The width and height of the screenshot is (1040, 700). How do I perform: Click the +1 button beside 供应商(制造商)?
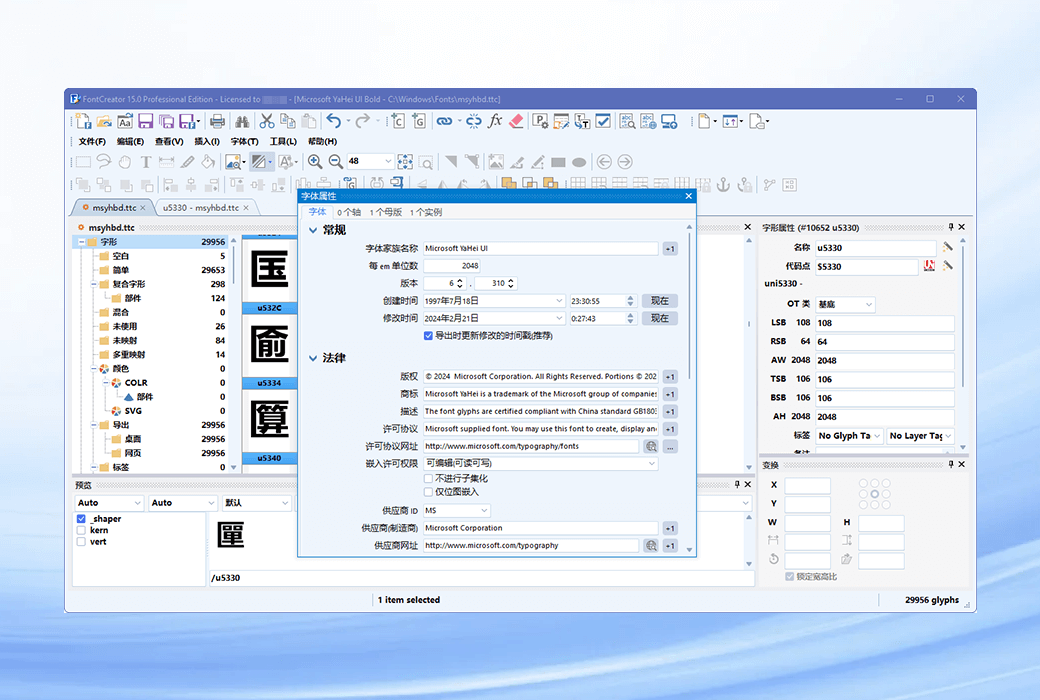670,529
